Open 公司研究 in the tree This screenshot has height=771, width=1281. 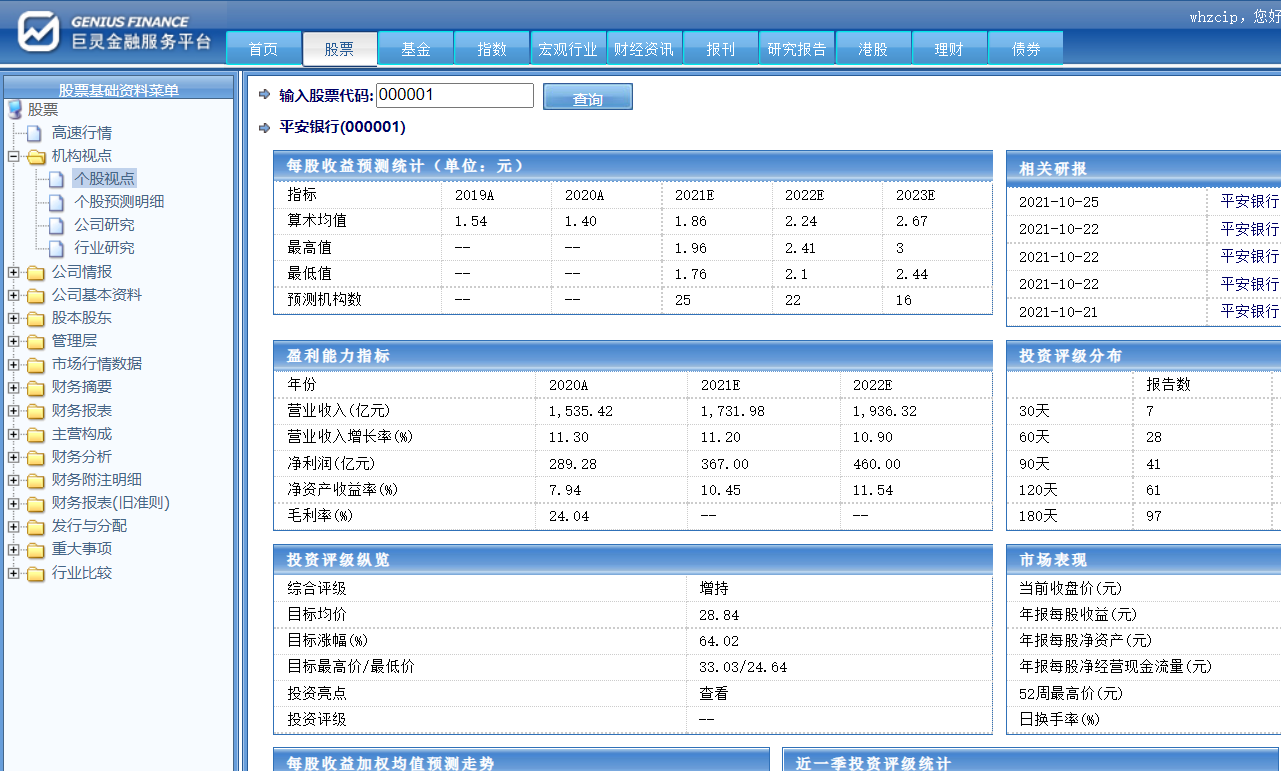click(104, 225)
